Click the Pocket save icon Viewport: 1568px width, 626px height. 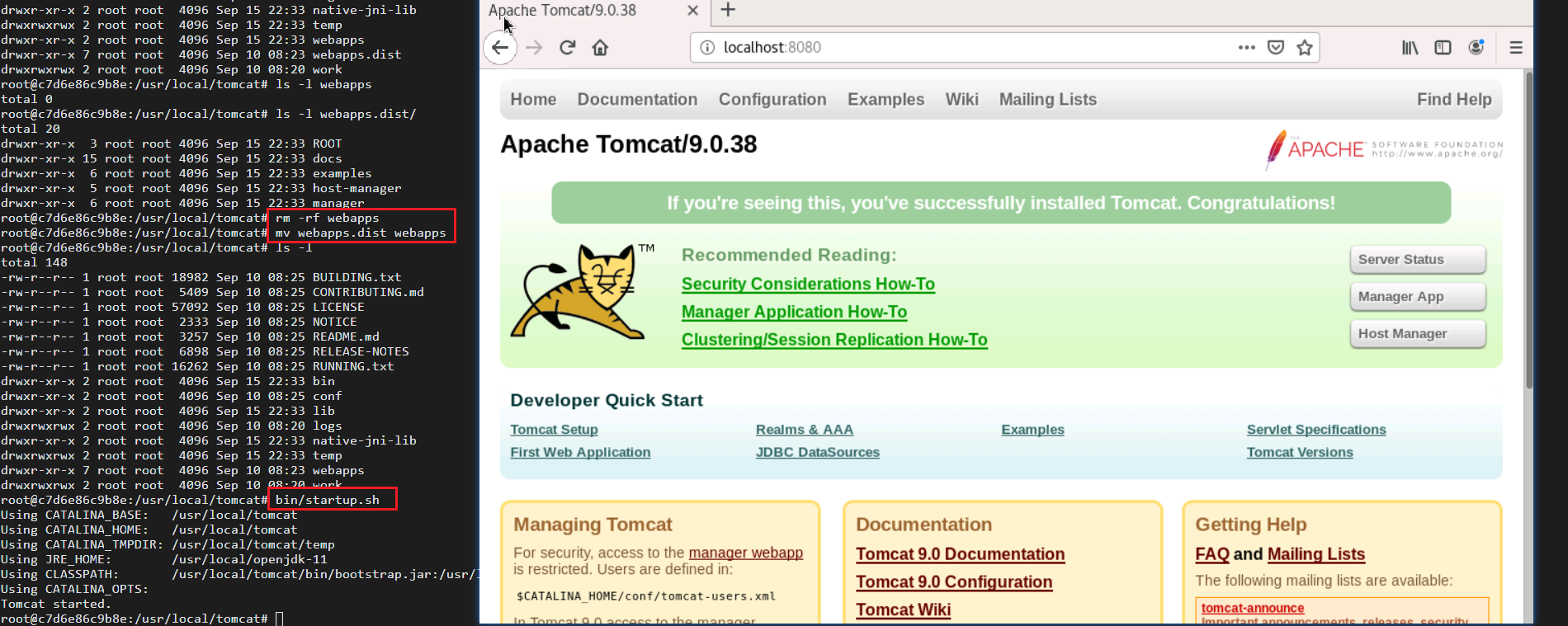pos(1276,48)
